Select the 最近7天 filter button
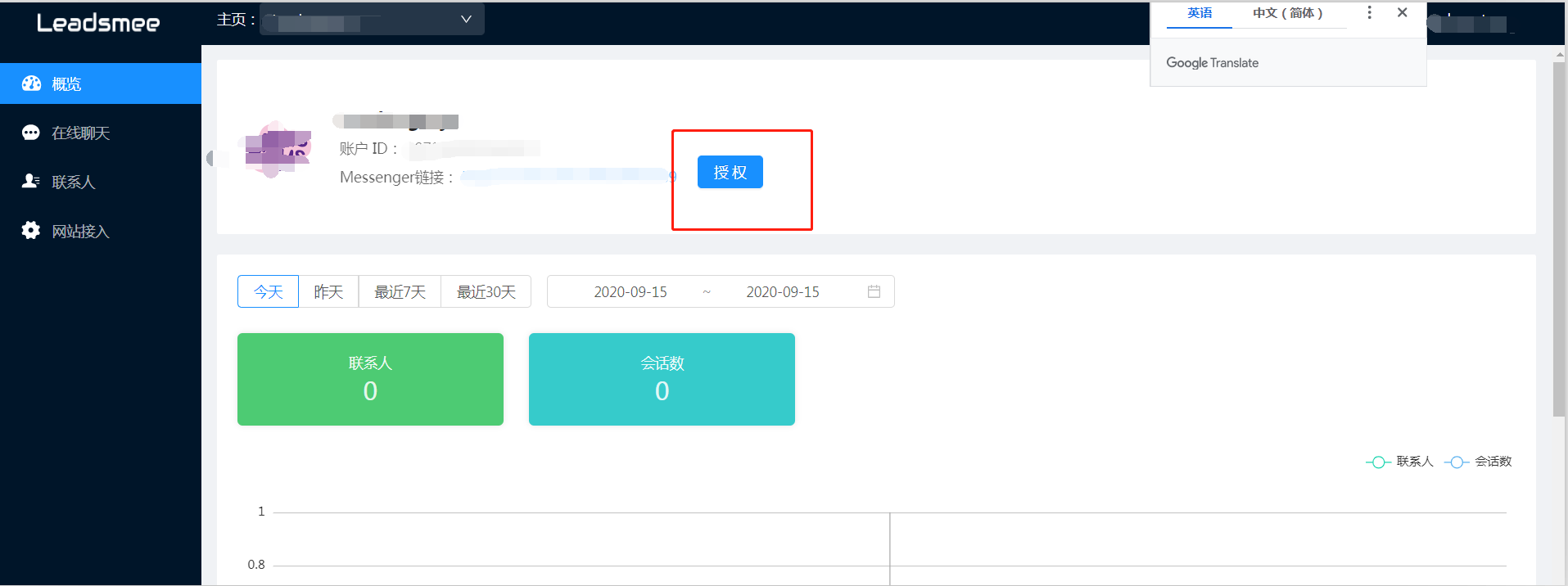This screenshot has height=586, width=1568. pyautogui.click(x=400, y=291)
